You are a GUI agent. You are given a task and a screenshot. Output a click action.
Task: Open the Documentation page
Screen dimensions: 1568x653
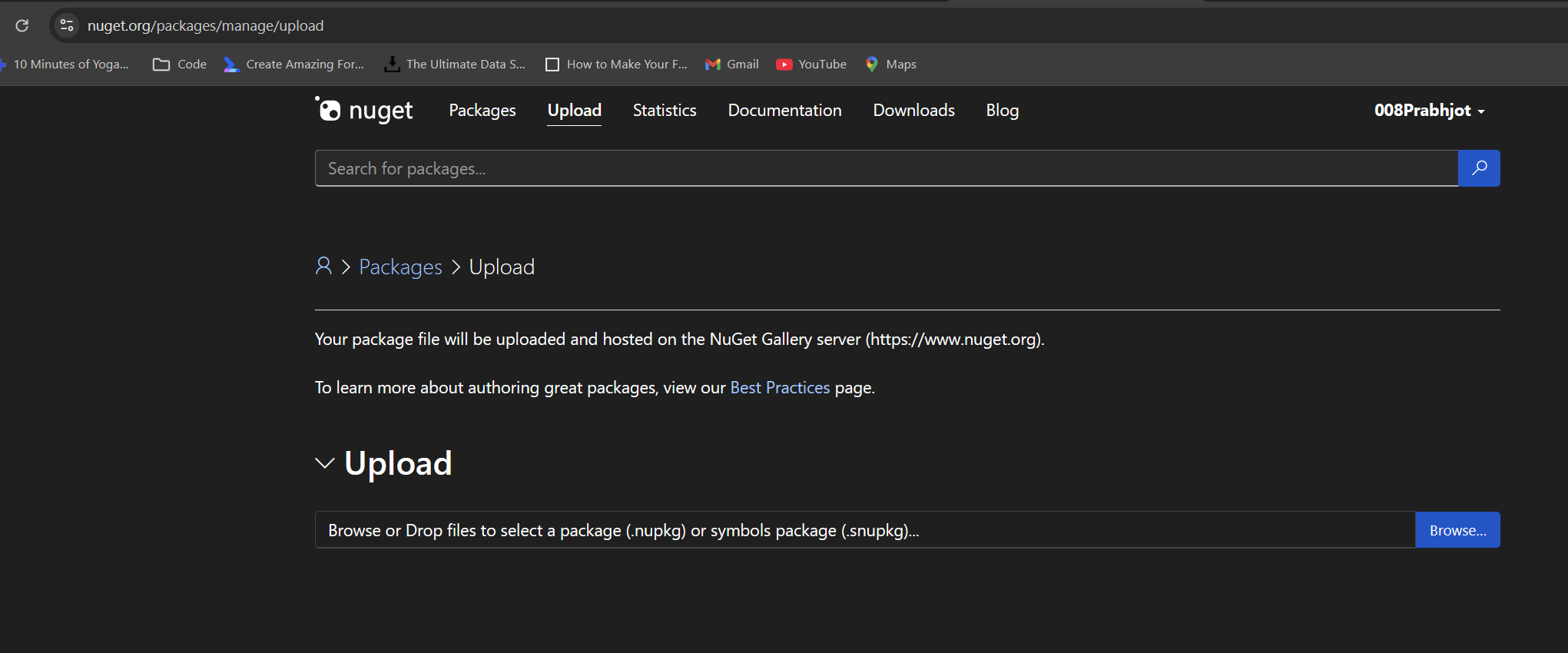pyautogui.click(x=785, y=111)
